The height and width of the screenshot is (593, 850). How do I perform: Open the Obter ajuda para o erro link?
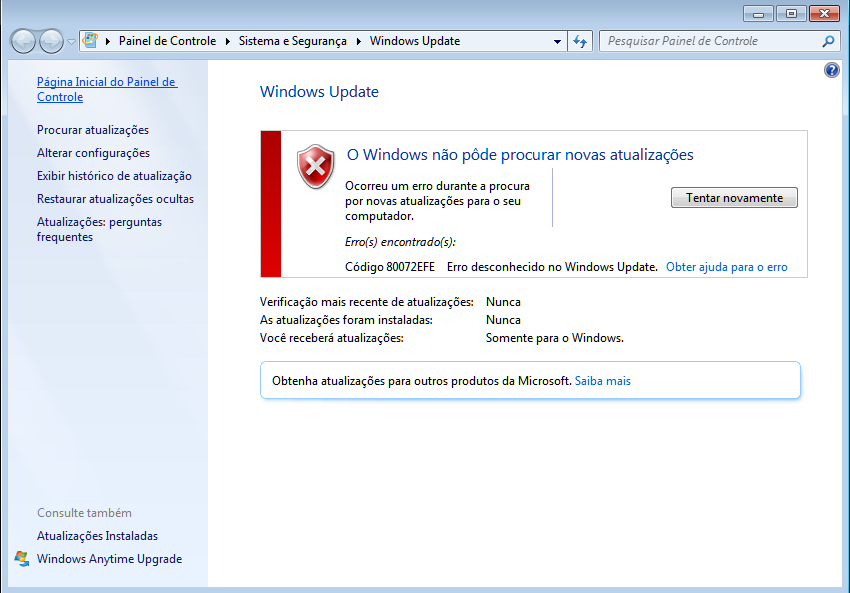pyautogui.click(x=726, y=267)
